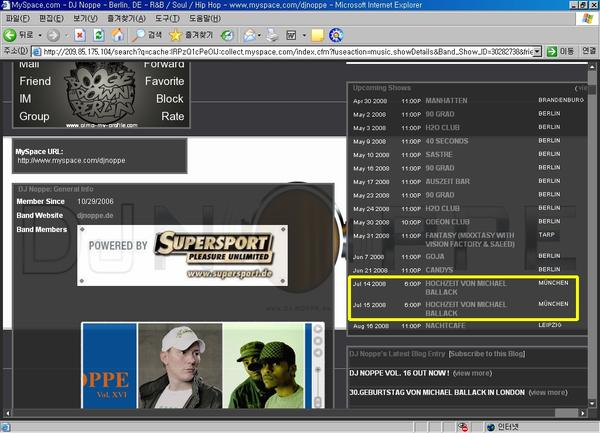The width and height of the screenshot is (600, 433).
Task: Open the Search toolbar button
Action: pos(148,34)
